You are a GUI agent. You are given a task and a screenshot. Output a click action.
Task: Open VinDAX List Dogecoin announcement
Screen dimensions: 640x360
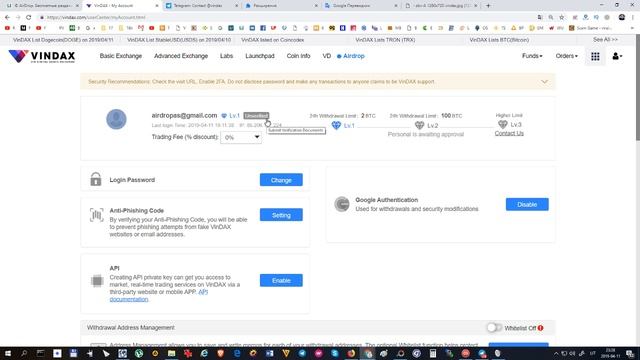pos(63,40)
